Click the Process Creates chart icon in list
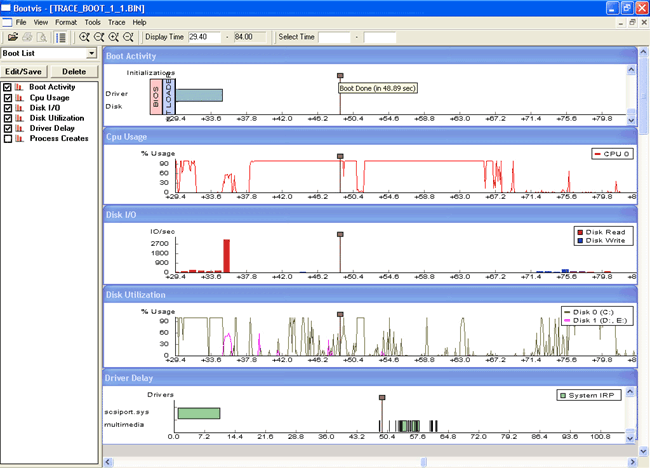This screenshot has height=468, width=650. click(x=19, y=138)
